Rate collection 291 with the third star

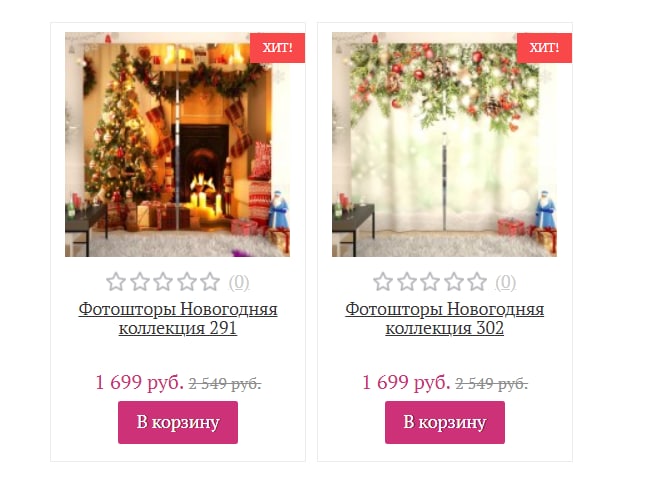pos(163,282)
